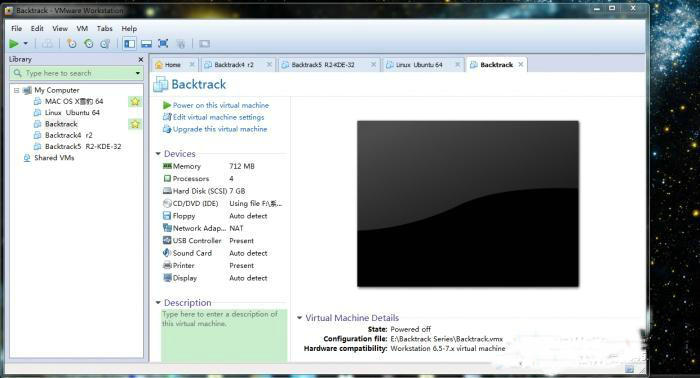Toggle favorite star for MAC OS X 64
The image size is (700, 378).
click(x=135, y=102)
